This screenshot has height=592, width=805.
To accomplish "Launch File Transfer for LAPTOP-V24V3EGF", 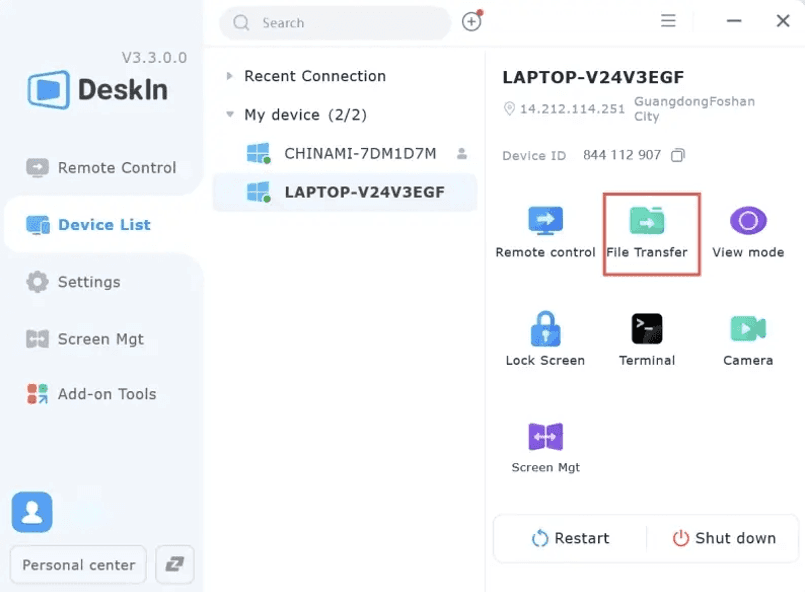I will click(647, 232).
